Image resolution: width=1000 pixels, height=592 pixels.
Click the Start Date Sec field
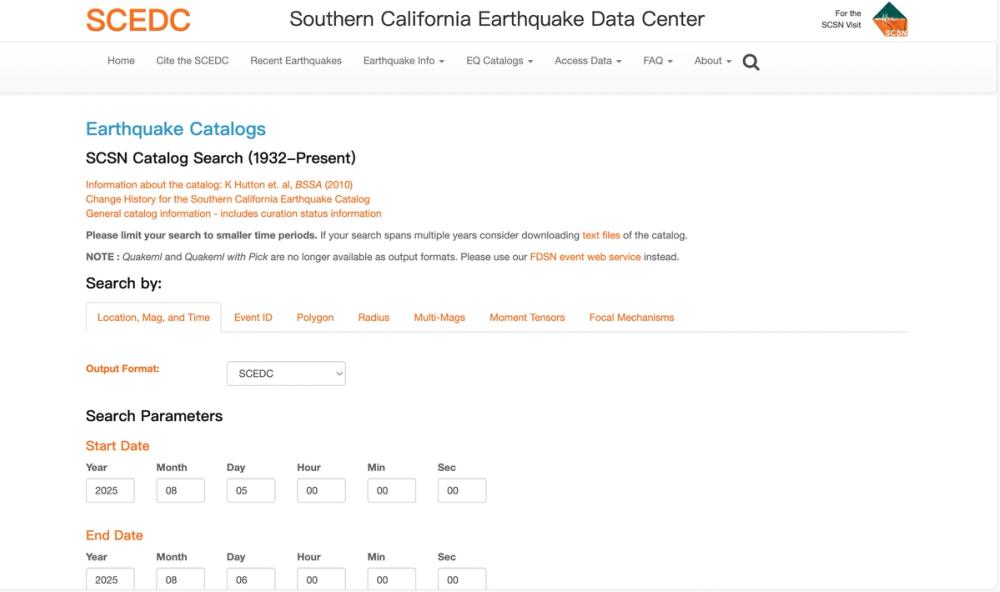tap(462, 491)
